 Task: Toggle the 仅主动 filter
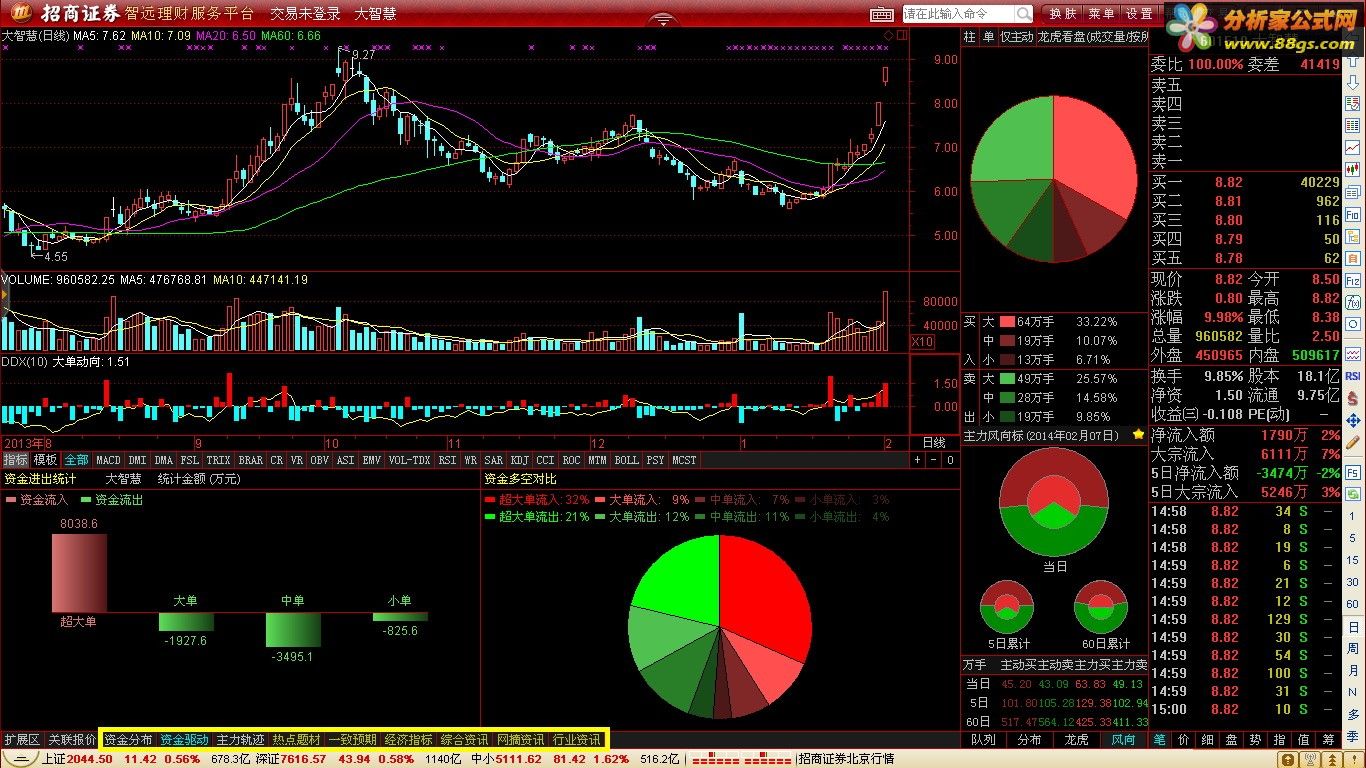pos(1016,37)
